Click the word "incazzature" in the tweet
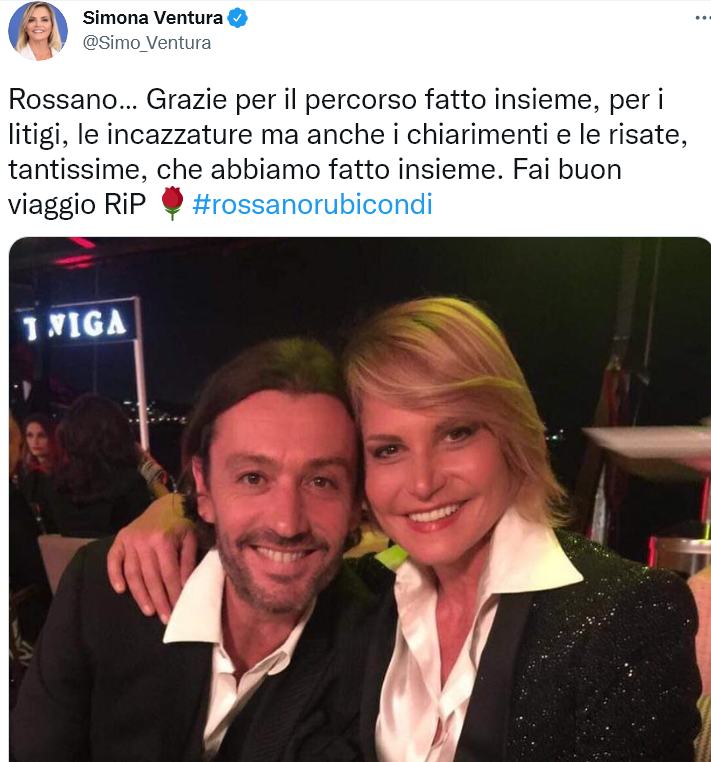The width and height of the screenshot is (711, 762). 179,135
